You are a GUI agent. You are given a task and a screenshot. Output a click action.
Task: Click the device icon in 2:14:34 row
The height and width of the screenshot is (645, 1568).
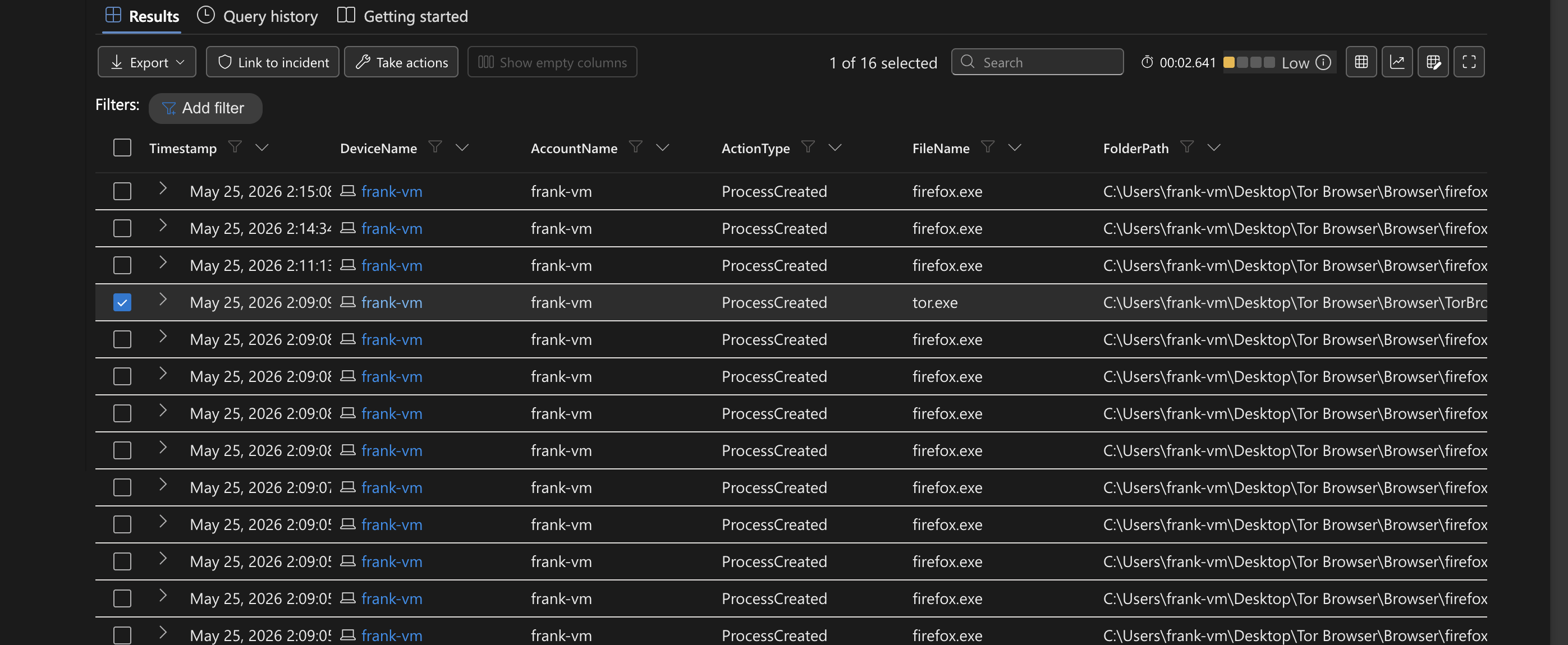(x=347, y=228)
